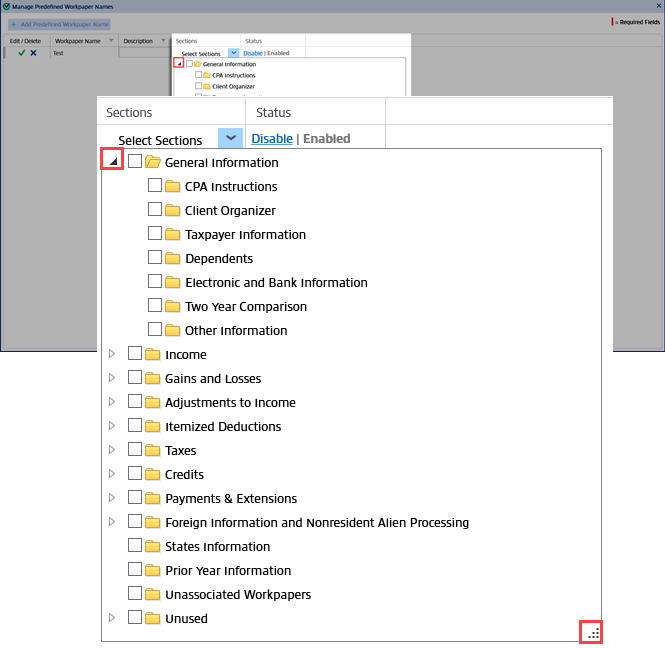Screen dimensions: 665x648
Task: Open the enlarged Select Sections dropdown arrow
Action: (x=230, y=139)
